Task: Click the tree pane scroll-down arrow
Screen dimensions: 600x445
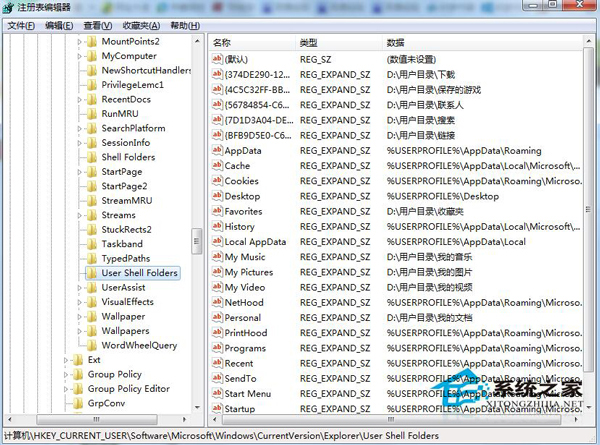Action: (197, 408)
